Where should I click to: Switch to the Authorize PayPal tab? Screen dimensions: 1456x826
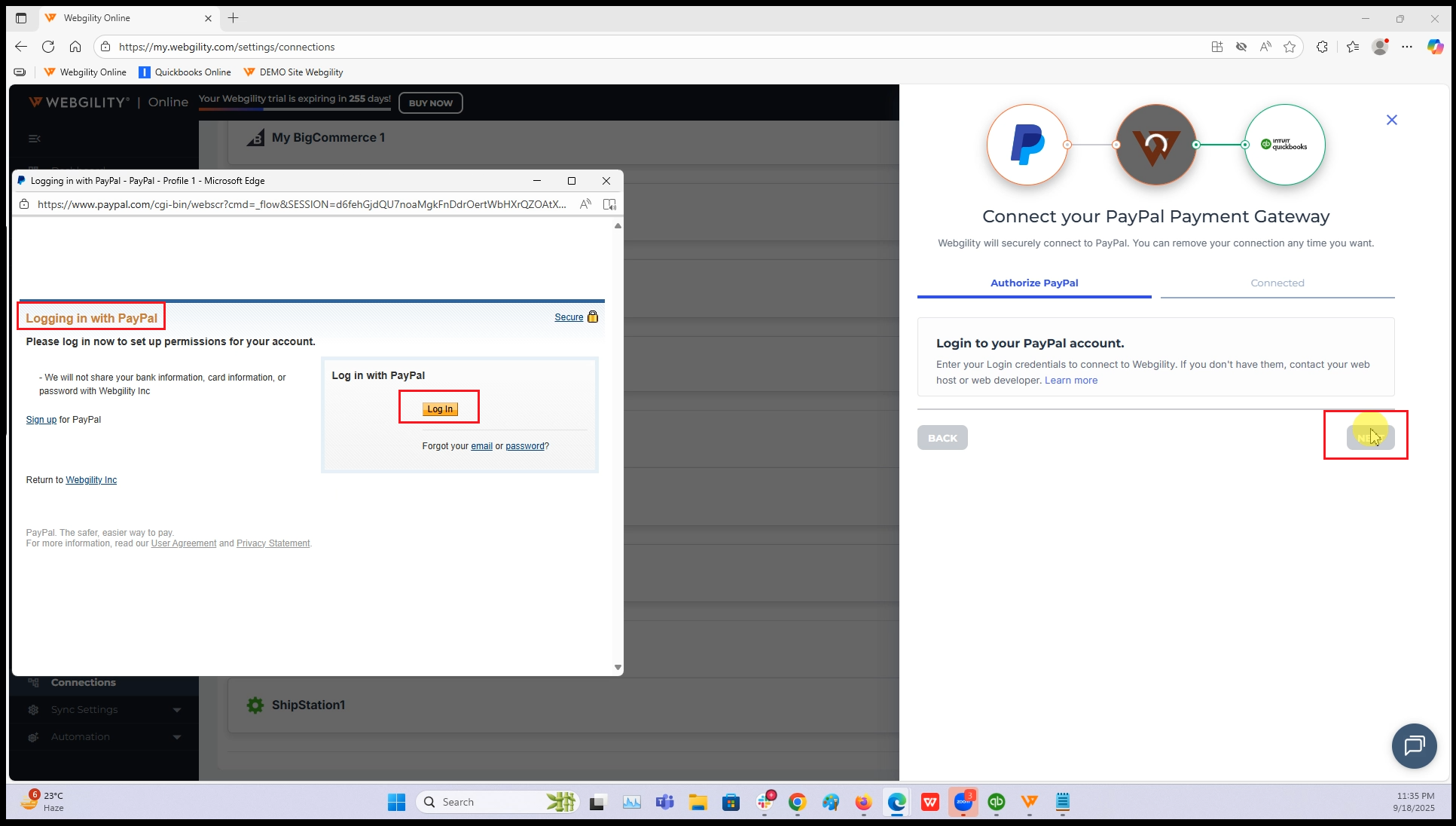click(x=1034, y=283)
